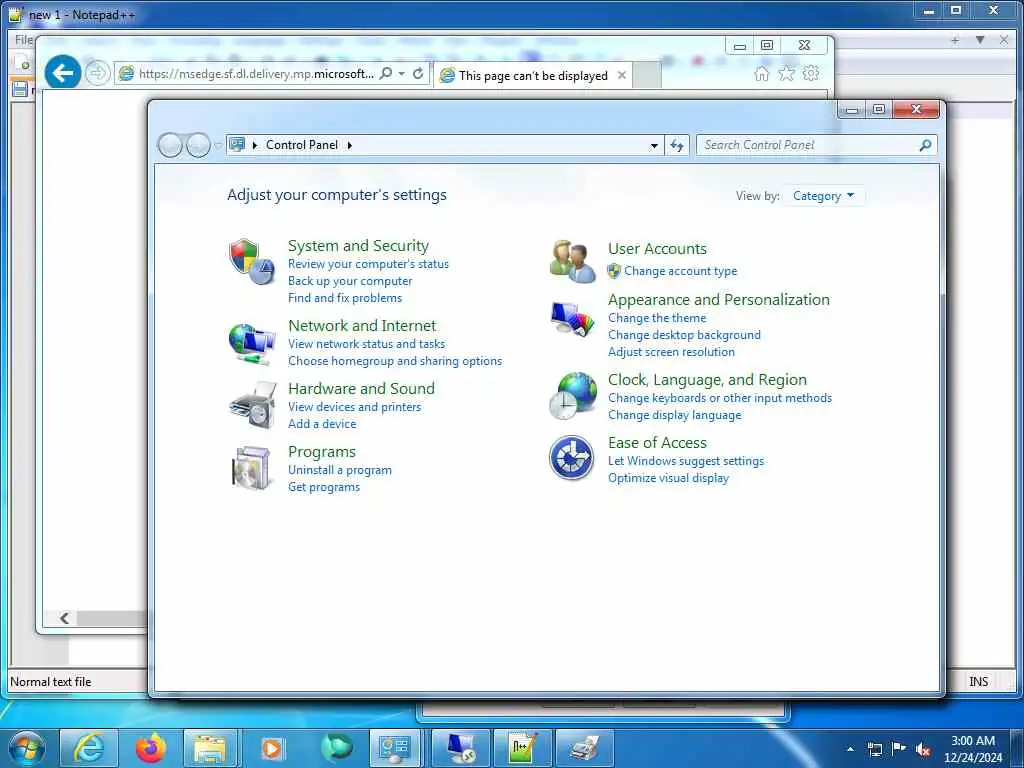Click 'Adjust screen resolution' link

point(671,351)
